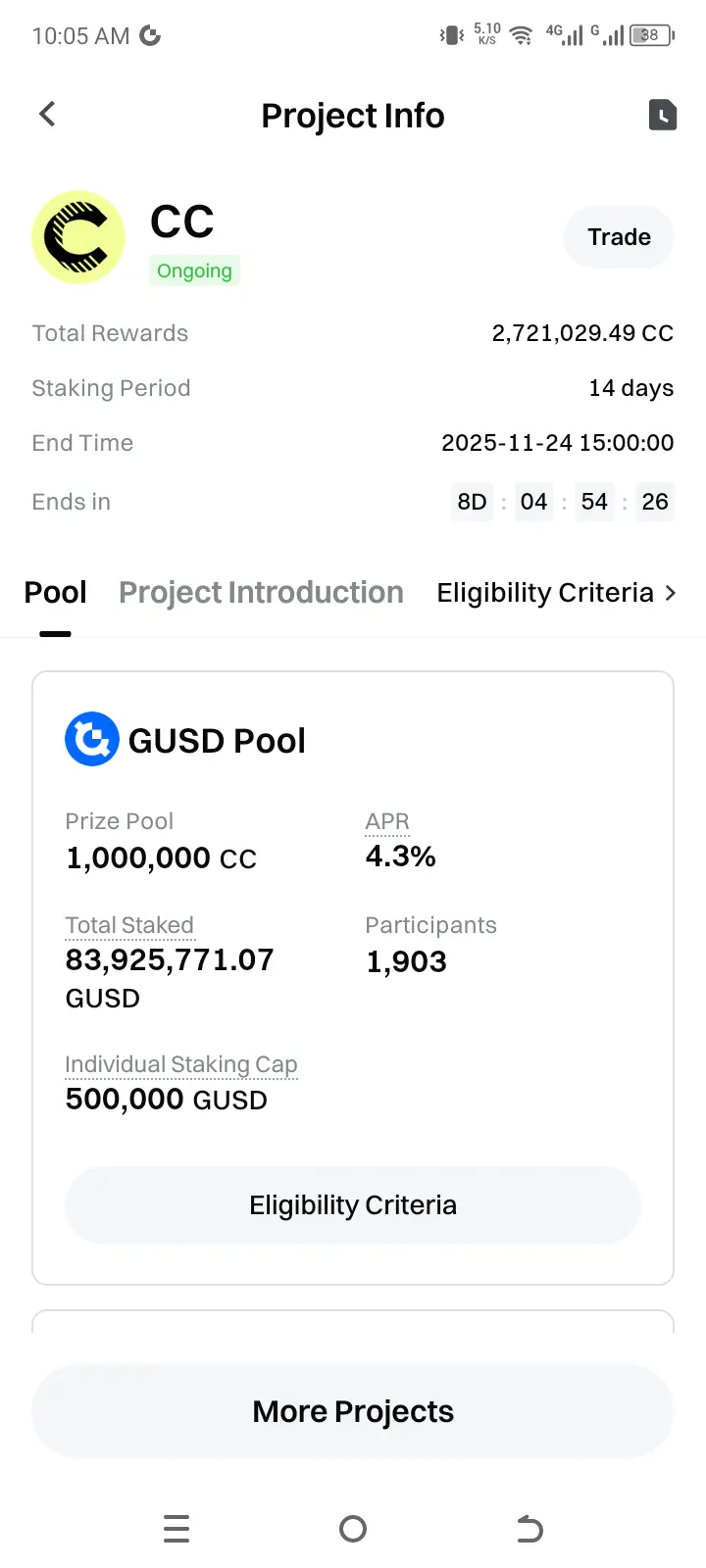
Task: Tap the battery status indicator
Action: 651,36
